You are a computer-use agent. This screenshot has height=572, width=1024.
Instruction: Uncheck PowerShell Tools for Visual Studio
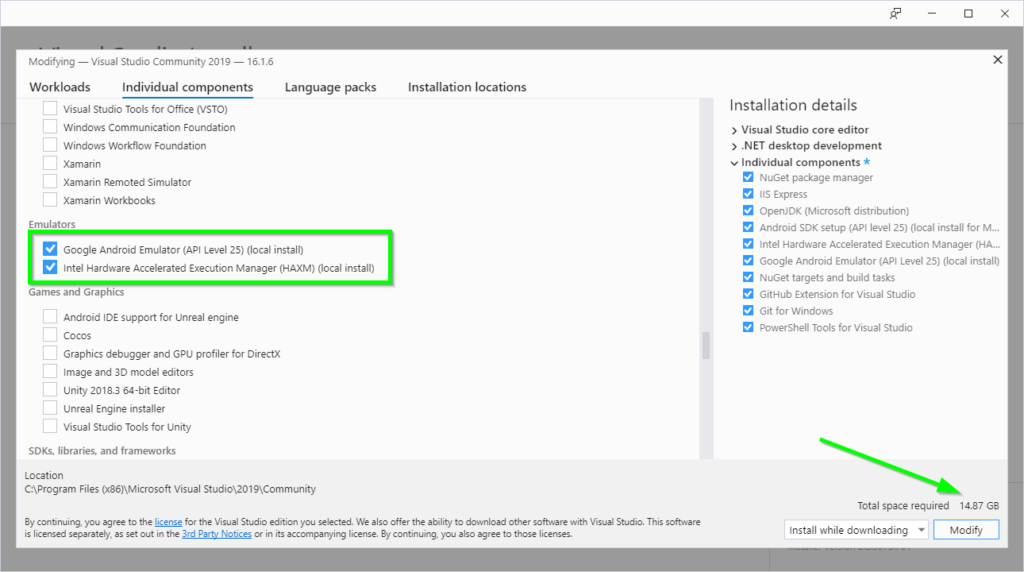[x=748, y=327]
